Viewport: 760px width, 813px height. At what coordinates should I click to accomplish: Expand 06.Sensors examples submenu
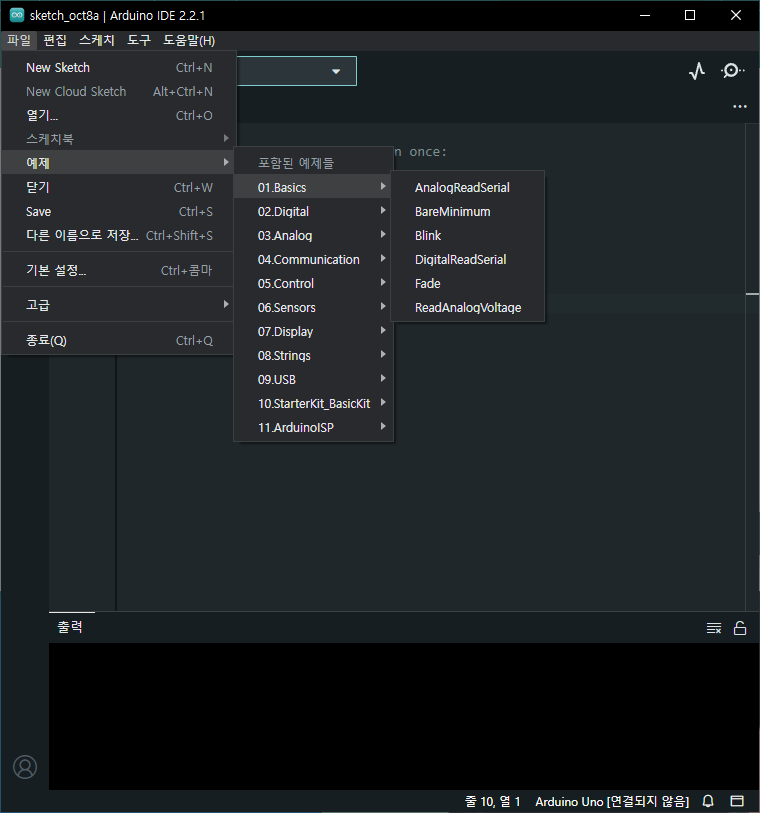(314, 307)
